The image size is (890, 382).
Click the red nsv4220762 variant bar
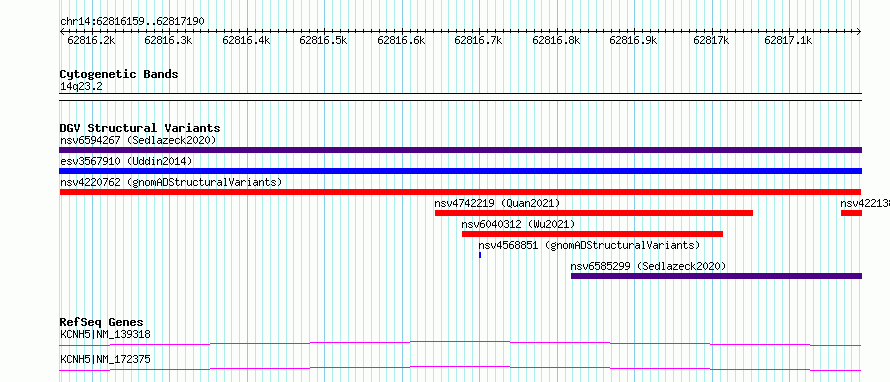click(x=460, y=192)
